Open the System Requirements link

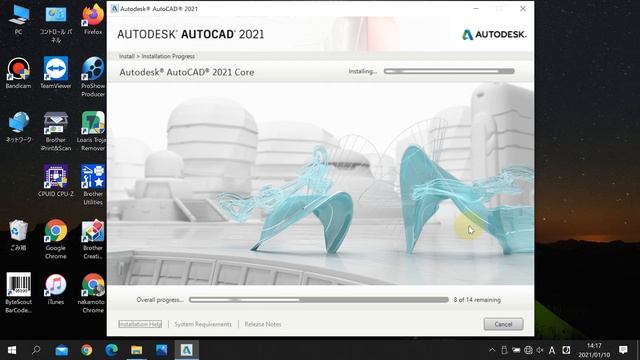click(x=203, y=324)
